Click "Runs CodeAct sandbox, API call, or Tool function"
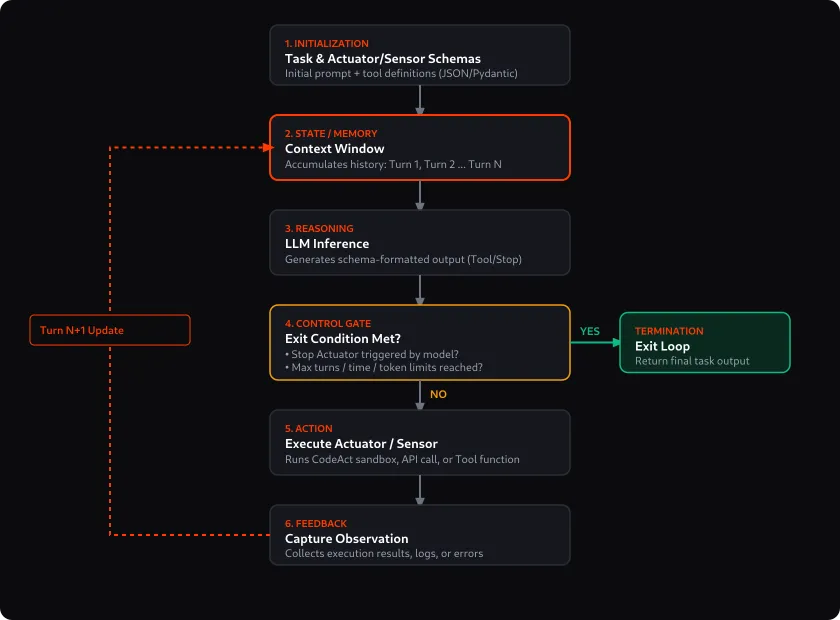The width and height of the screenshot is (840, 620). pos(402,459)
